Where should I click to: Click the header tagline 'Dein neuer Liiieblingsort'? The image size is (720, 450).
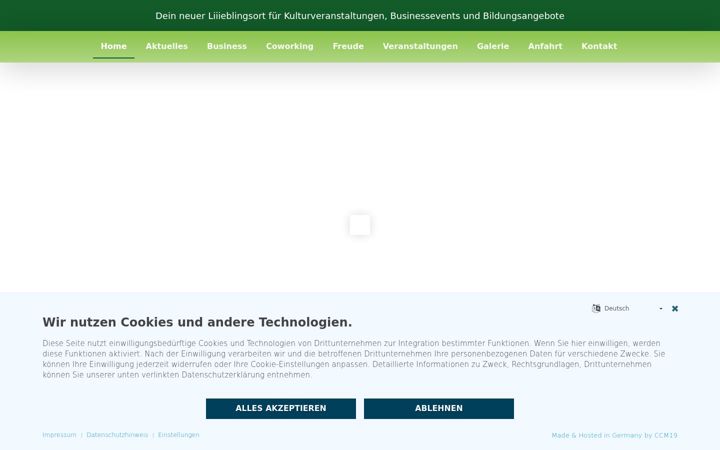[x=360, y=16]
